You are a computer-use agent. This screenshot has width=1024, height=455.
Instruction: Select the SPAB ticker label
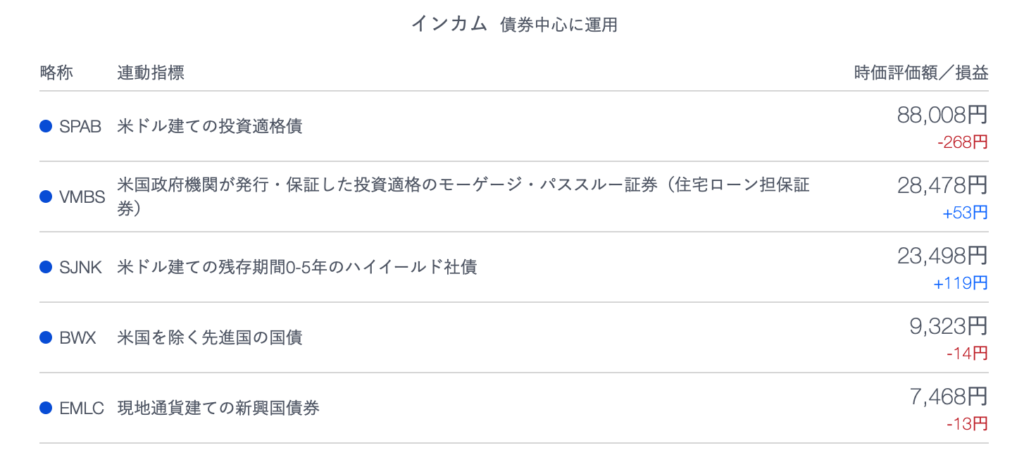80,127
